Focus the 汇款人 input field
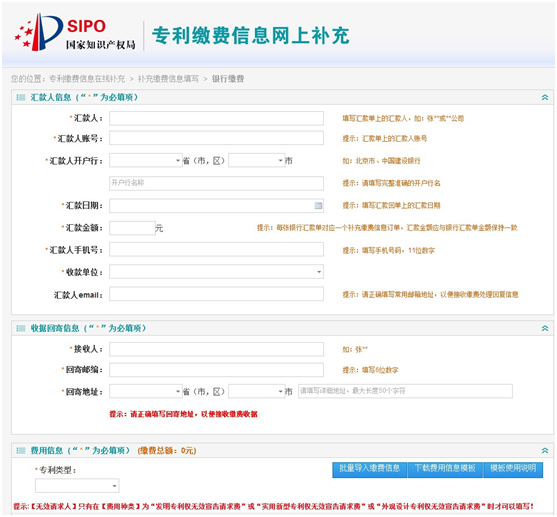 point(216,118)
